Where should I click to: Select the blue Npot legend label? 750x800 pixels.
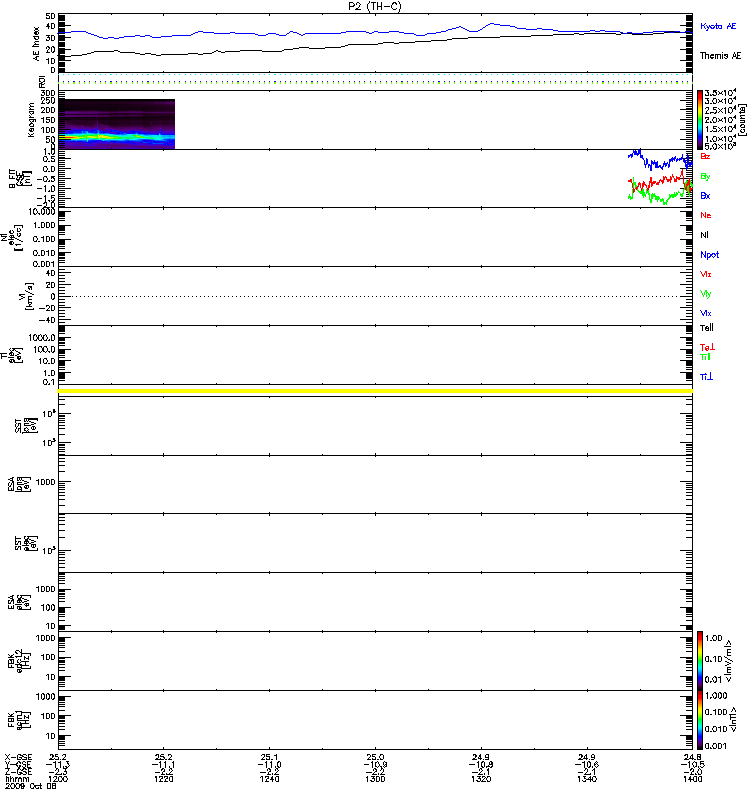tap(710, 255)
